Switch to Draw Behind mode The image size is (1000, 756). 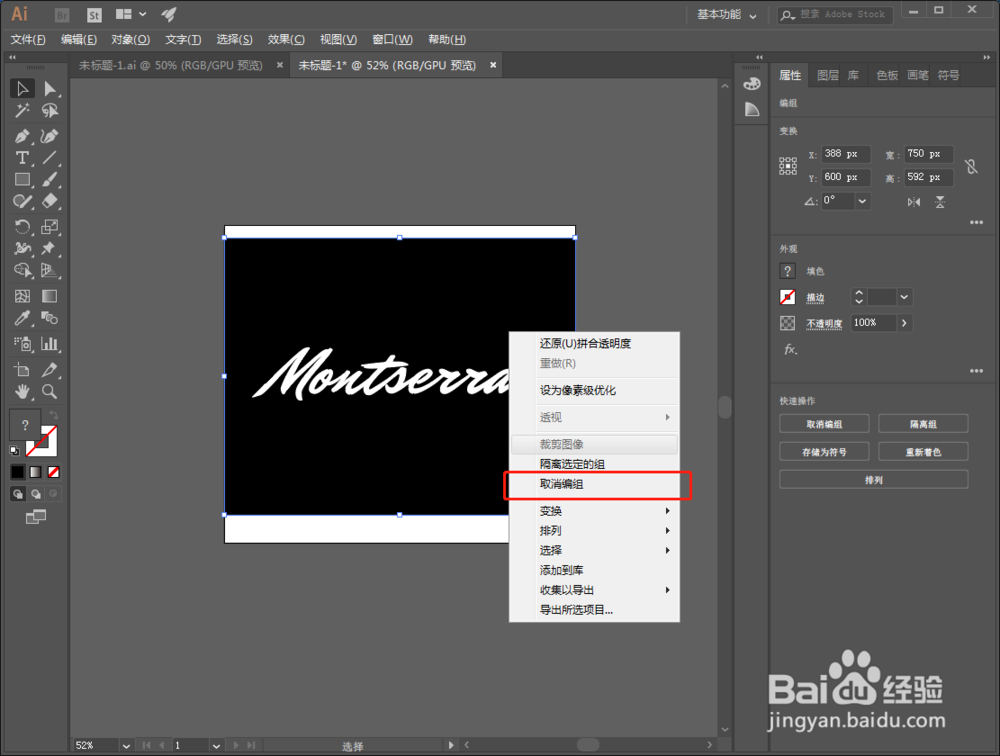[36, 494]
